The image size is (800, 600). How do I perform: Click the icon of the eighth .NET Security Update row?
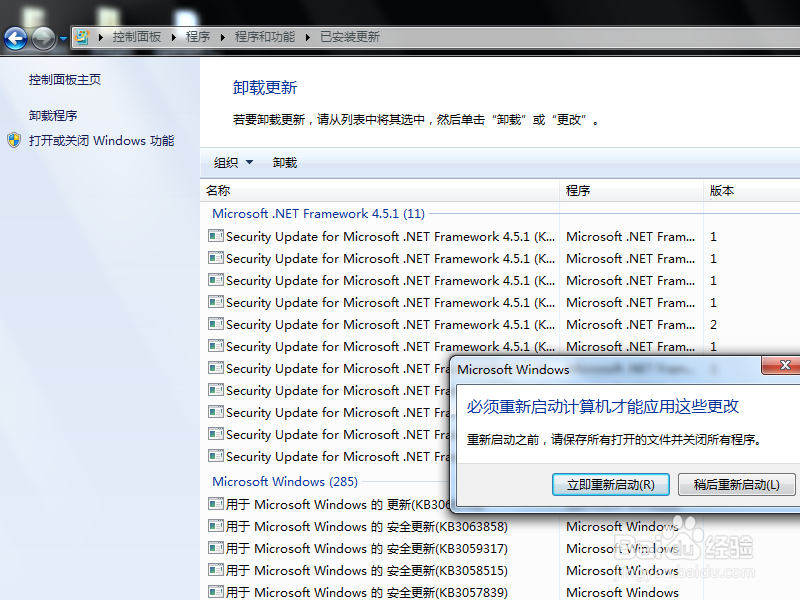point(216,389)
